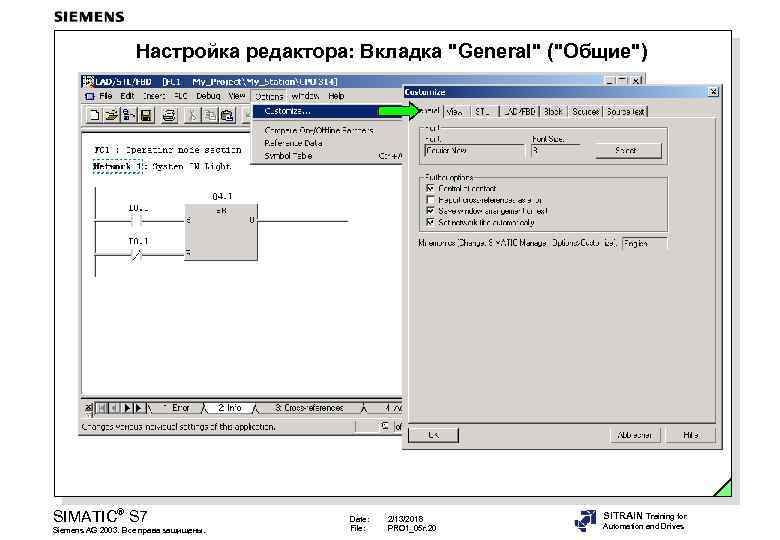
Task: Click the LAD/STL/FBD application title icon
Action: coord(89,82)
